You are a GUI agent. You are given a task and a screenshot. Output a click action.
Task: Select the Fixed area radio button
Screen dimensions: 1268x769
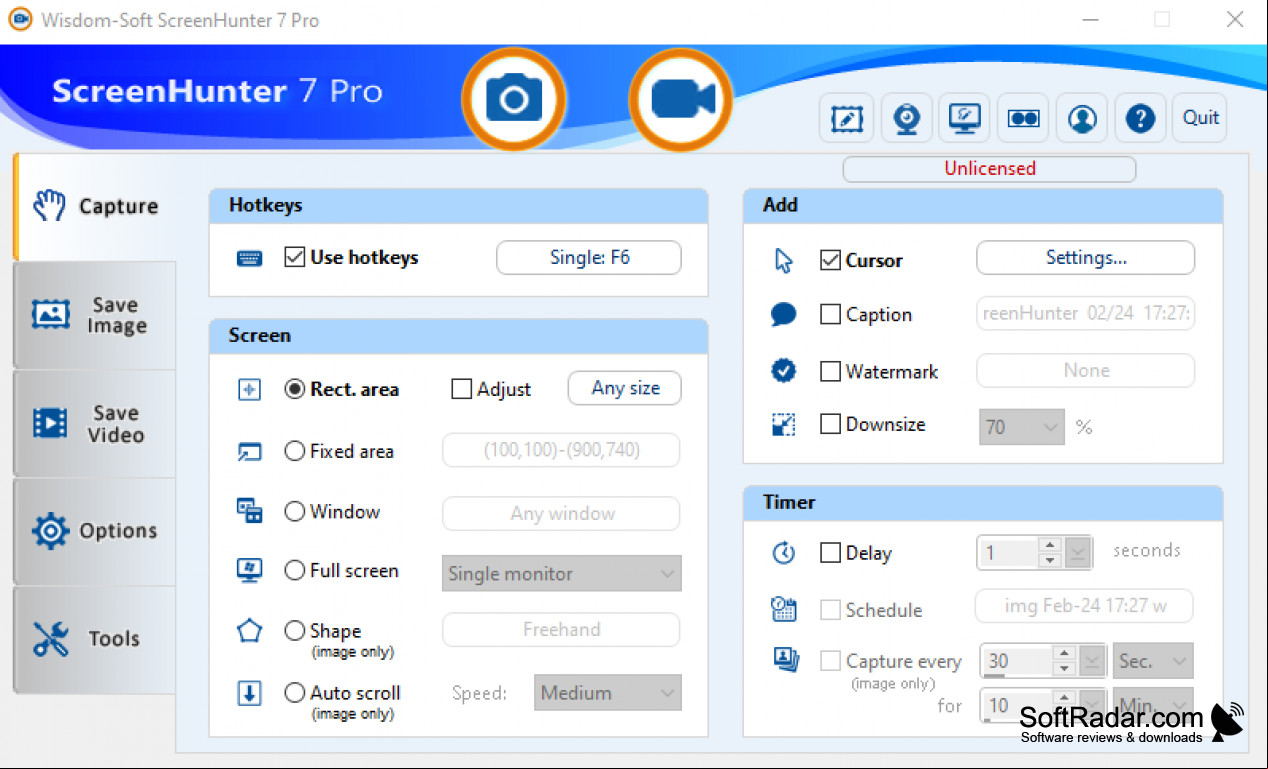point(295,451)
